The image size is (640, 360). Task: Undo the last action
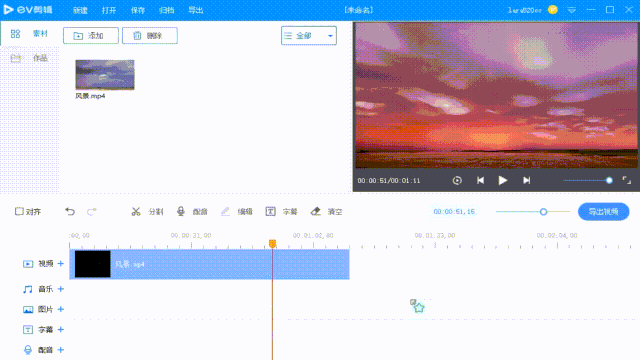pyautogui.click(x=70, y=211)
